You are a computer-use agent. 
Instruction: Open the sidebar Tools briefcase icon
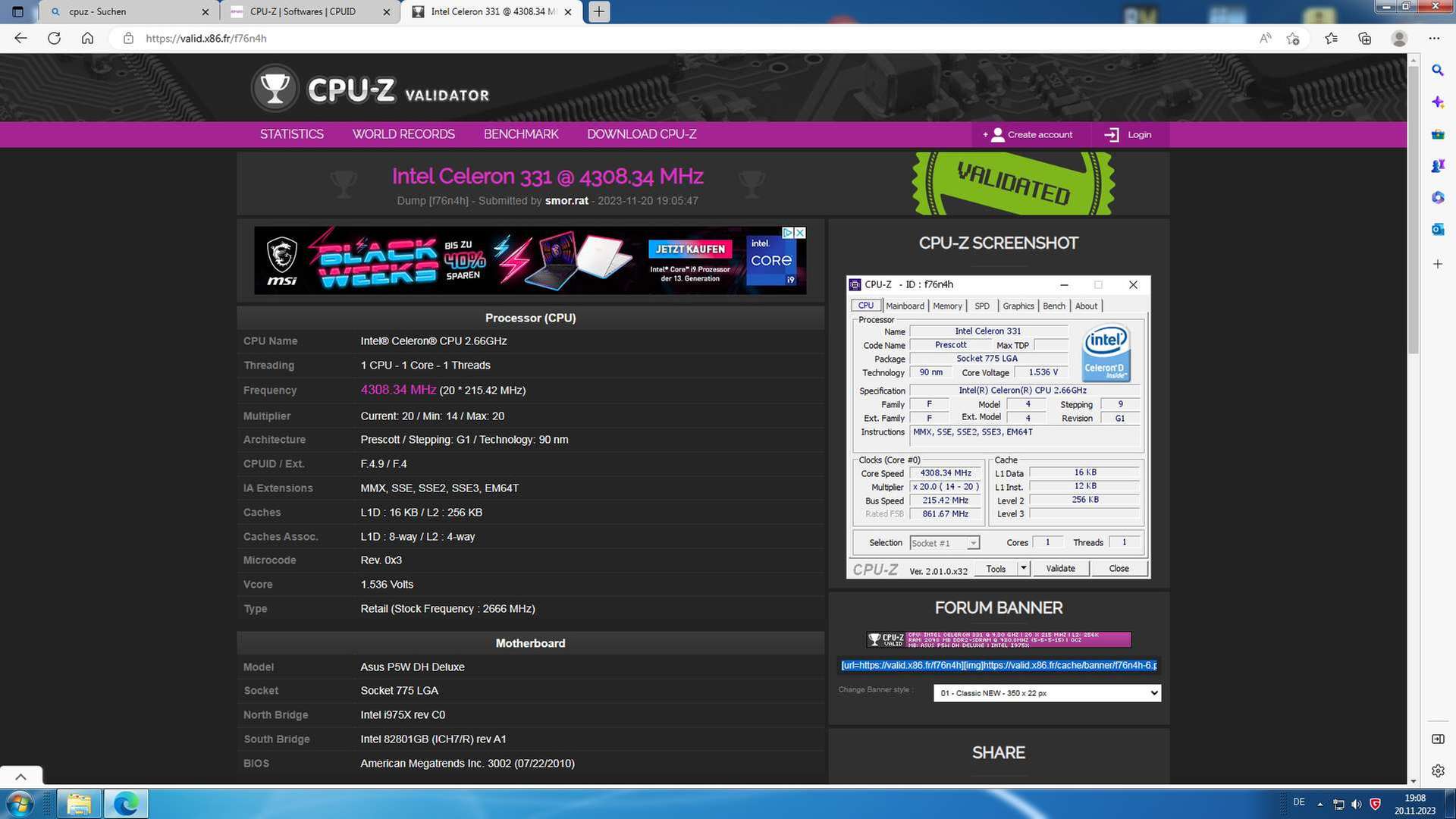coord(1437,134)
